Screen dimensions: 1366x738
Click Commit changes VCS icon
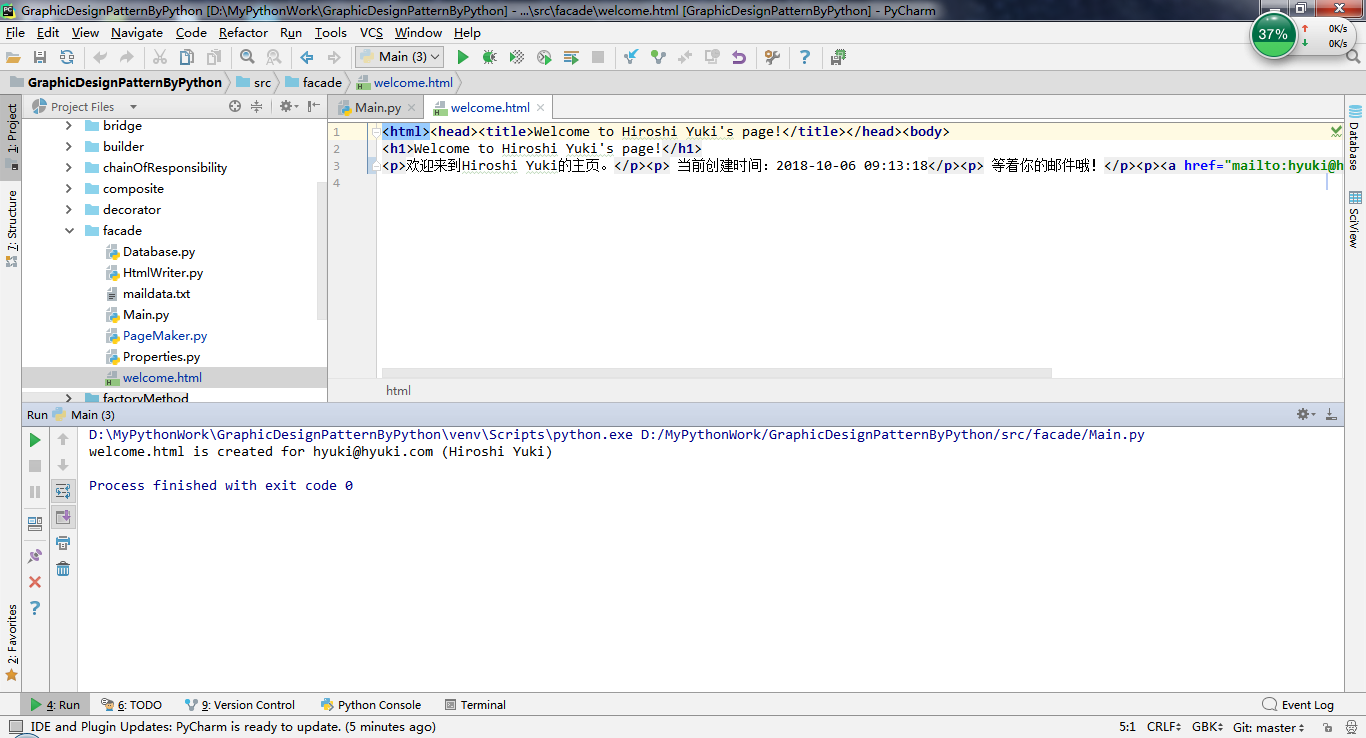click(x=658, y=57)
